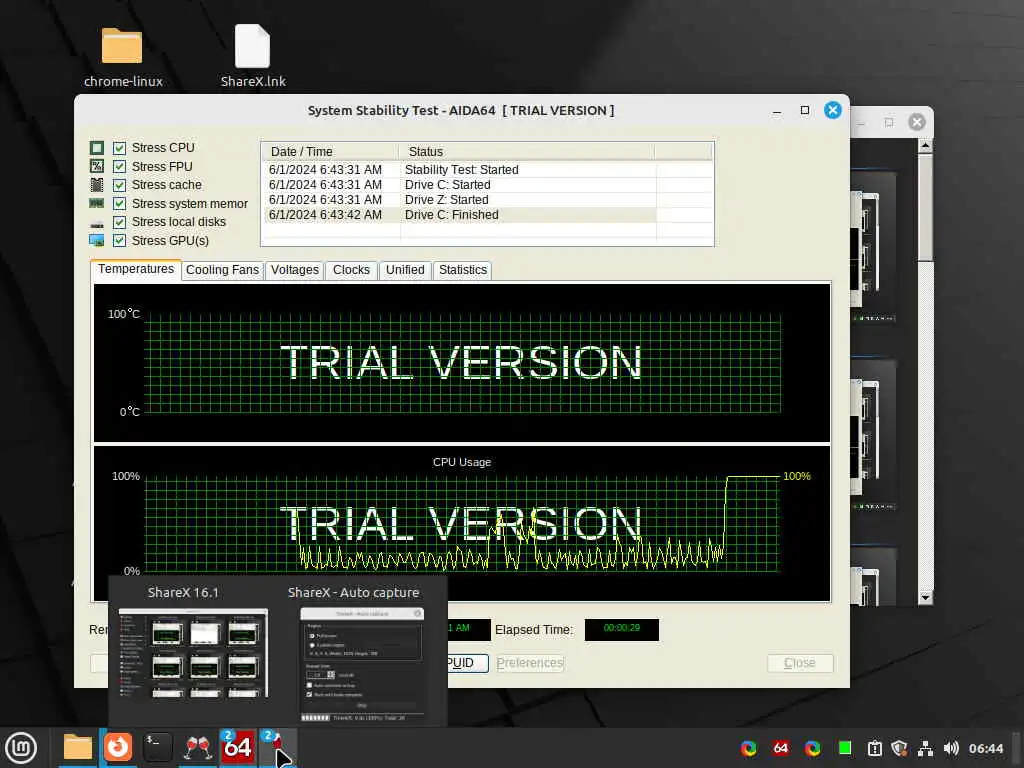Click the AIDA64 red 64 tray icon
The height and width of the screenshot is (768, 1024).
[780, 748]
